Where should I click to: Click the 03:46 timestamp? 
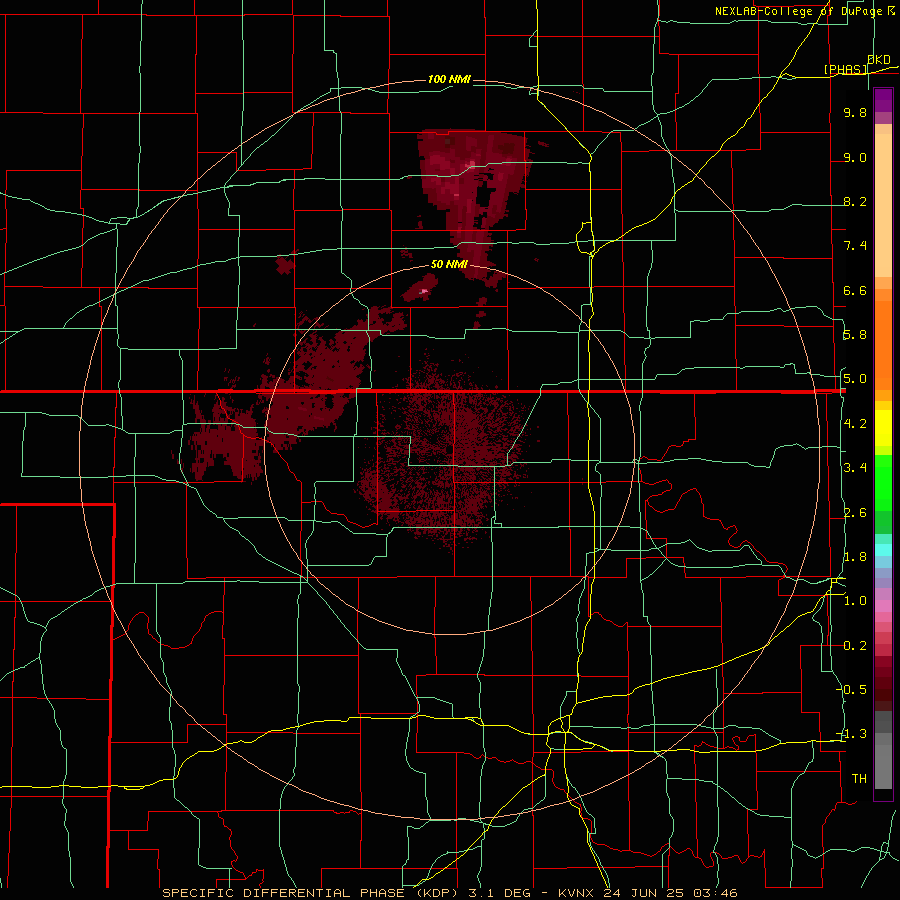(x=714, y=893)
